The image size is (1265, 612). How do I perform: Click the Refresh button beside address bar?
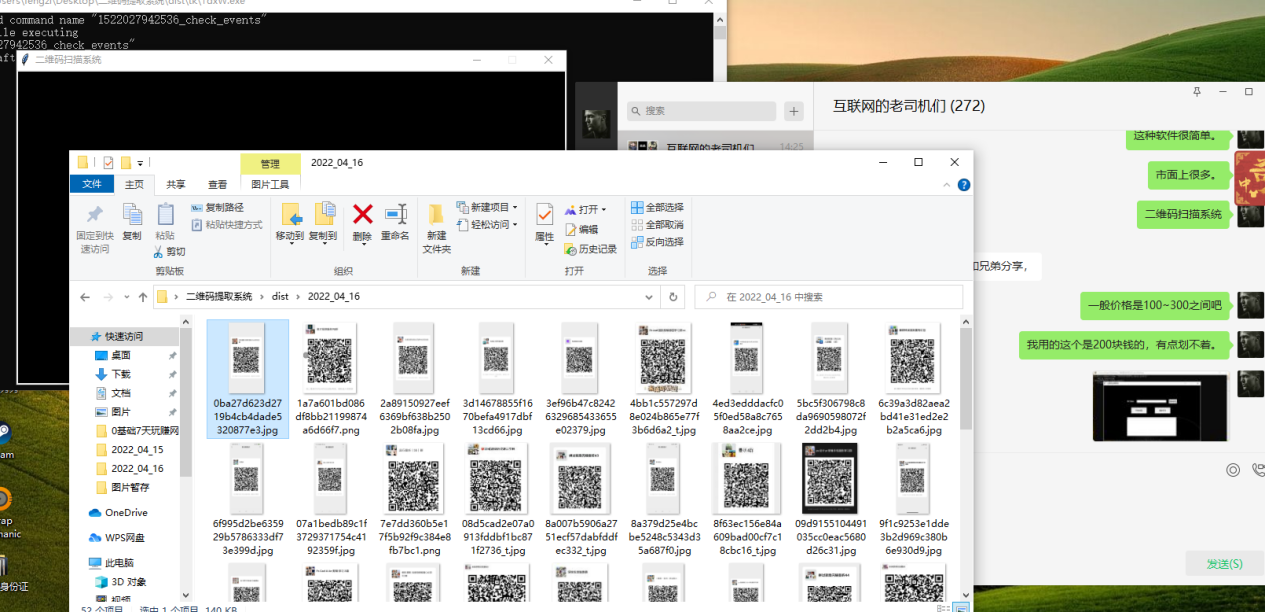673,297
